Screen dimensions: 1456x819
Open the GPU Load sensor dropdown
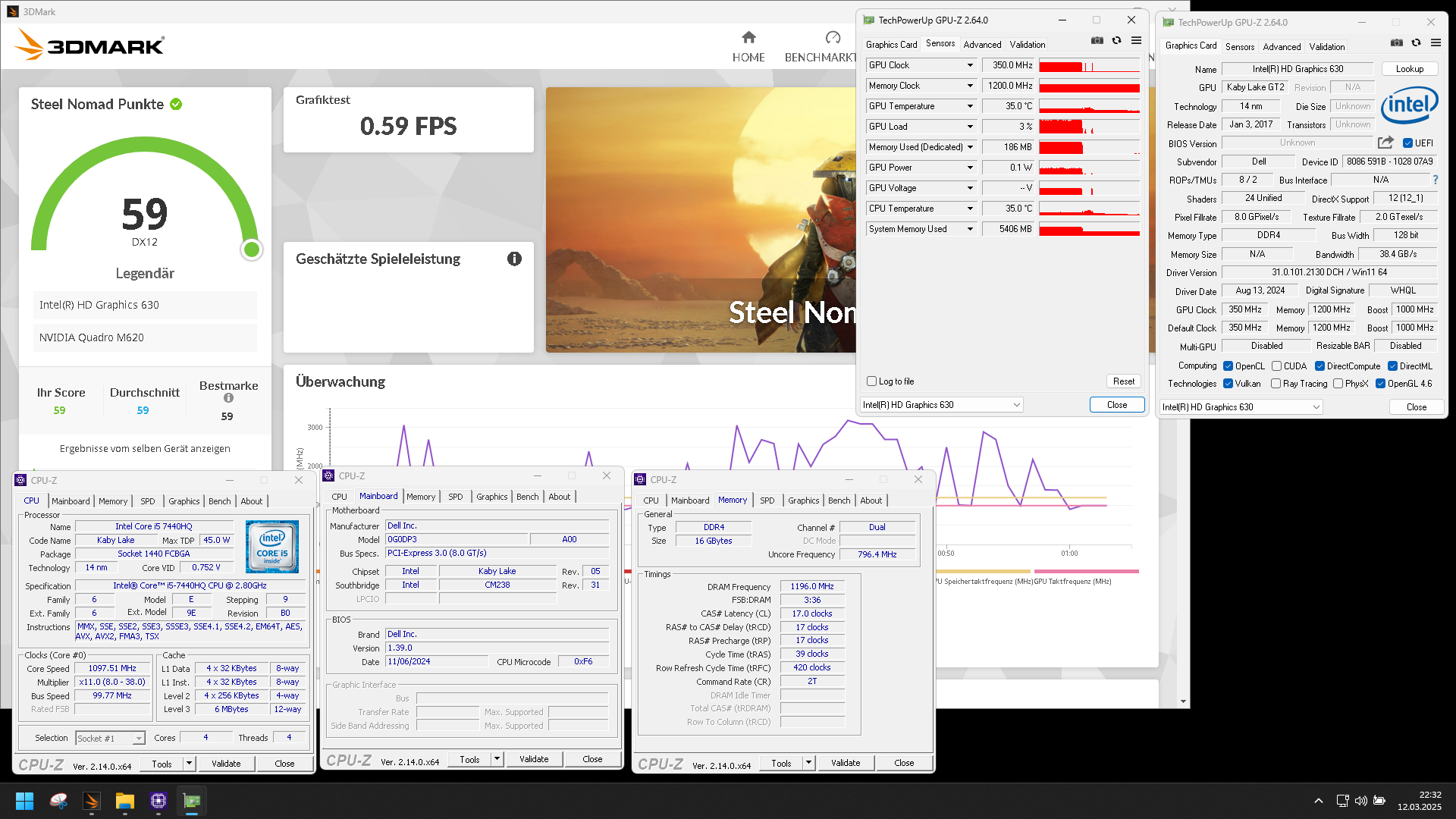coord(969,127)
